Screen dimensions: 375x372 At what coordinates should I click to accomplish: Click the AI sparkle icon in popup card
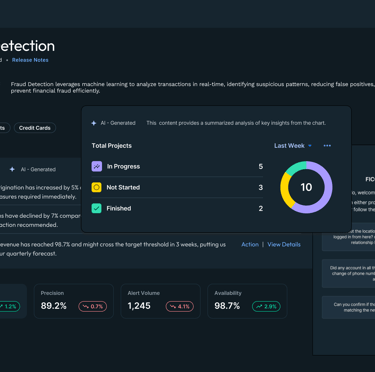(94, 123)
